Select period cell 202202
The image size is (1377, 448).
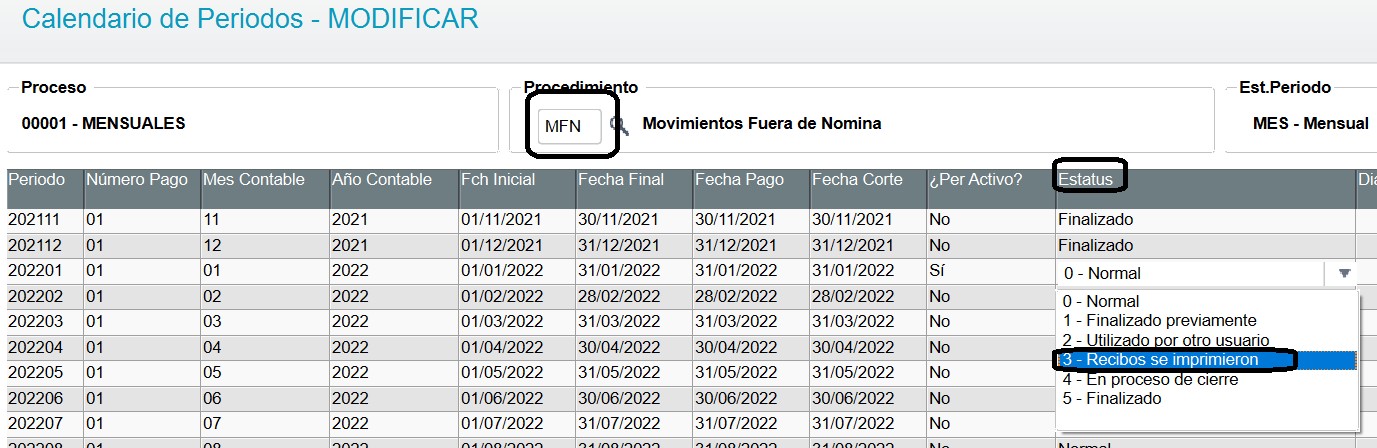[45, 297]
